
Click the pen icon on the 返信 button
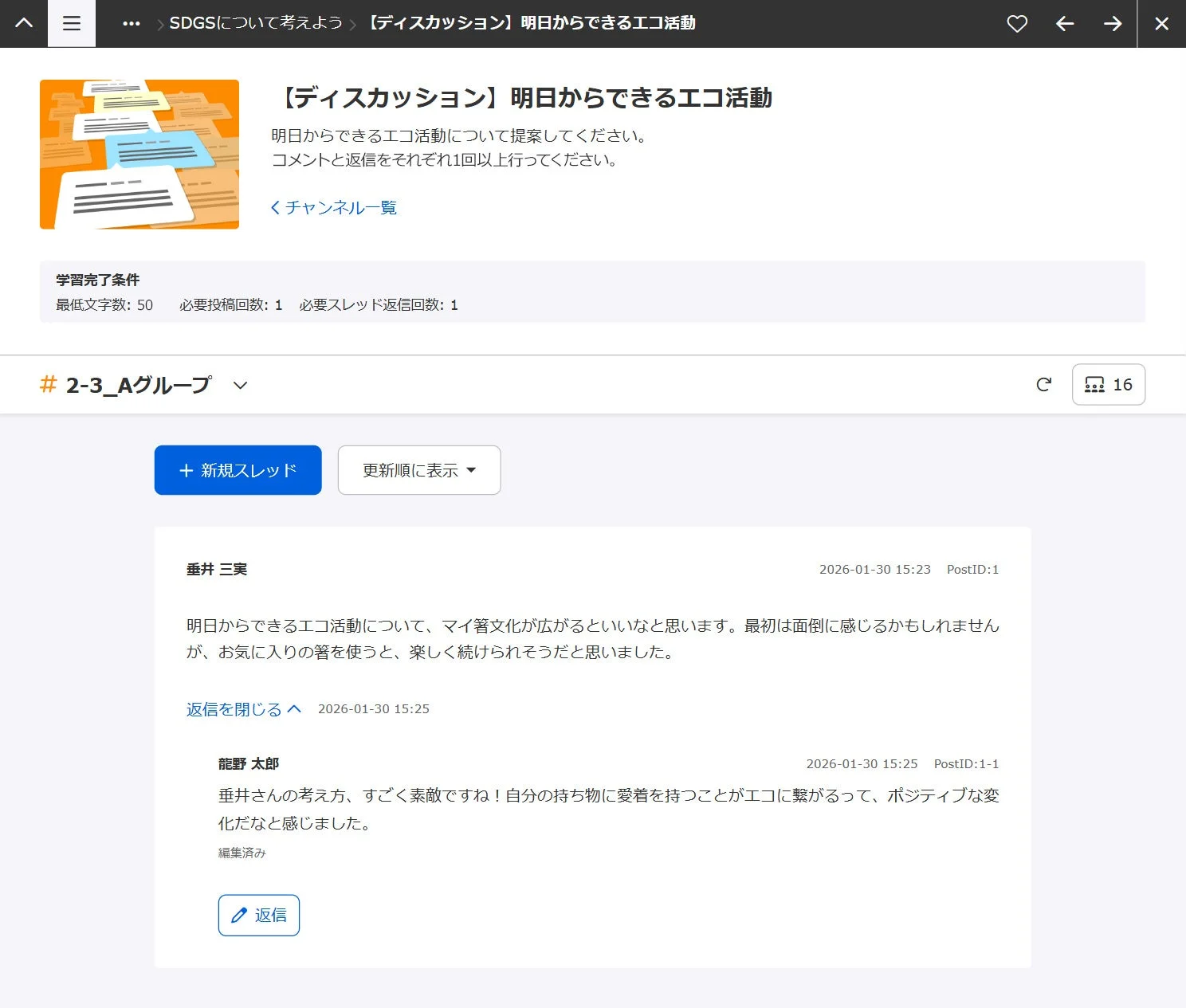coord(240,915)
